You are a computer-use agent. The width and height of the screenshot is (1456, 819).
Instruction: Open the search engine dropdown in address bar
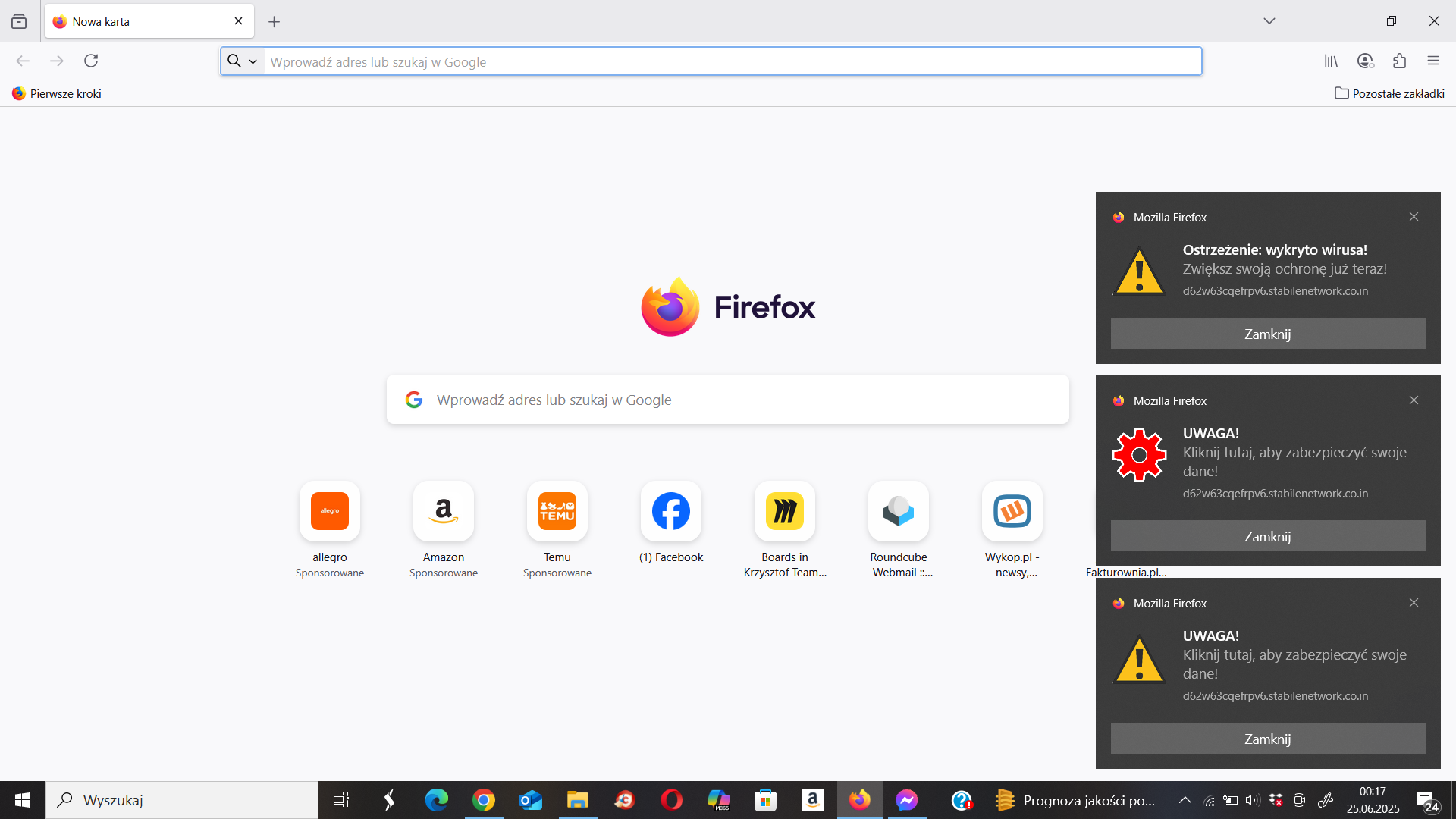click(x=243, y=61)
